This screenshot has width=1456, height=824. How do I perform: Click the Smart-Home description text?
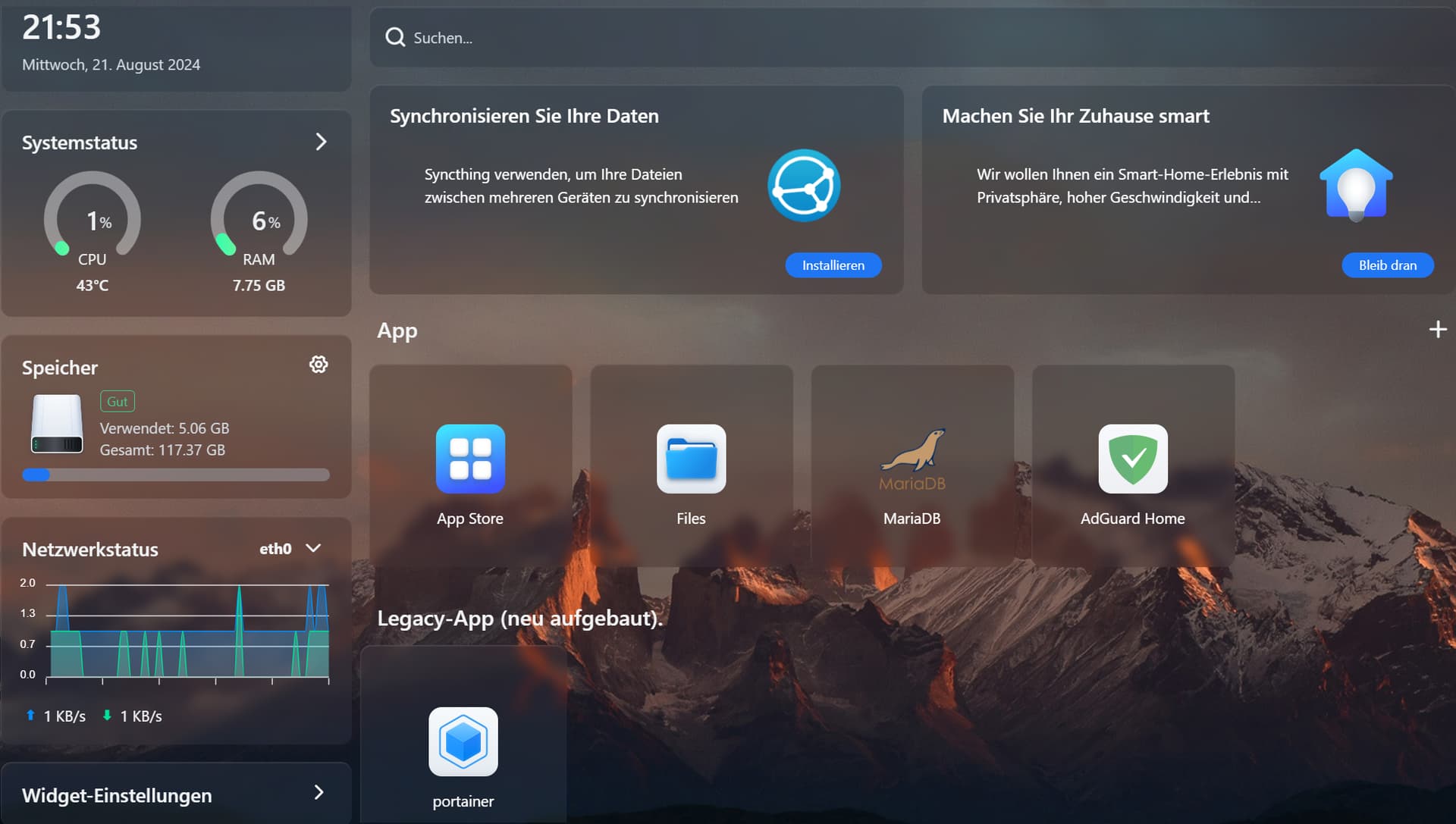pyautogui.click(x=1132, y=186)
